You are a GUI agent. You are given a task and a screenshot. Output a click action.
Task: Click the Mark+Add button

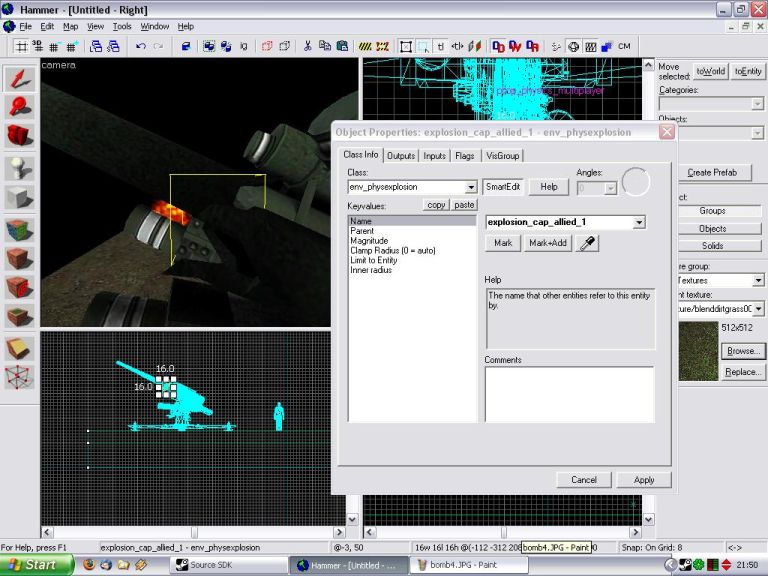pyautogui.click(x=548, y=243)
